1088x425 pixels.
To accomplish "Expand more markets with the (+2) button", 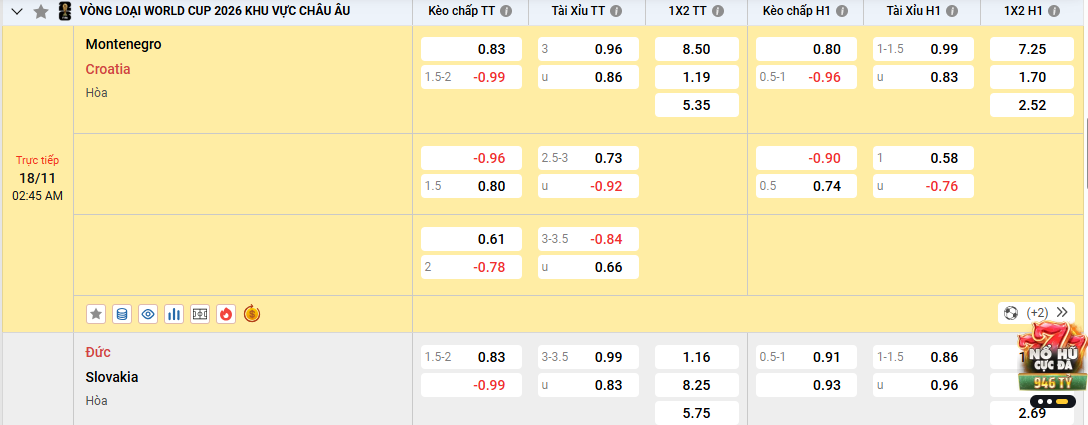I will coord(1038,313).
